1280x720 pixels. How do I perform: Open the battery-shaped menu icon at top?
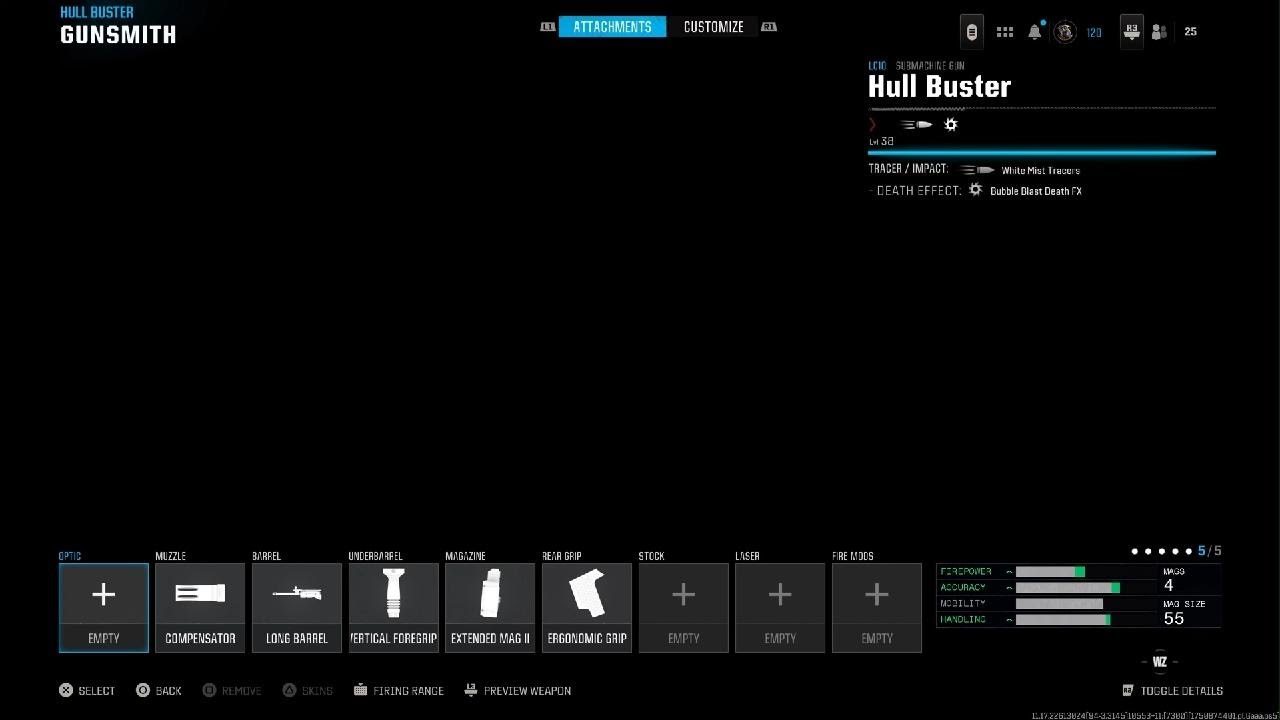point(971,32)
